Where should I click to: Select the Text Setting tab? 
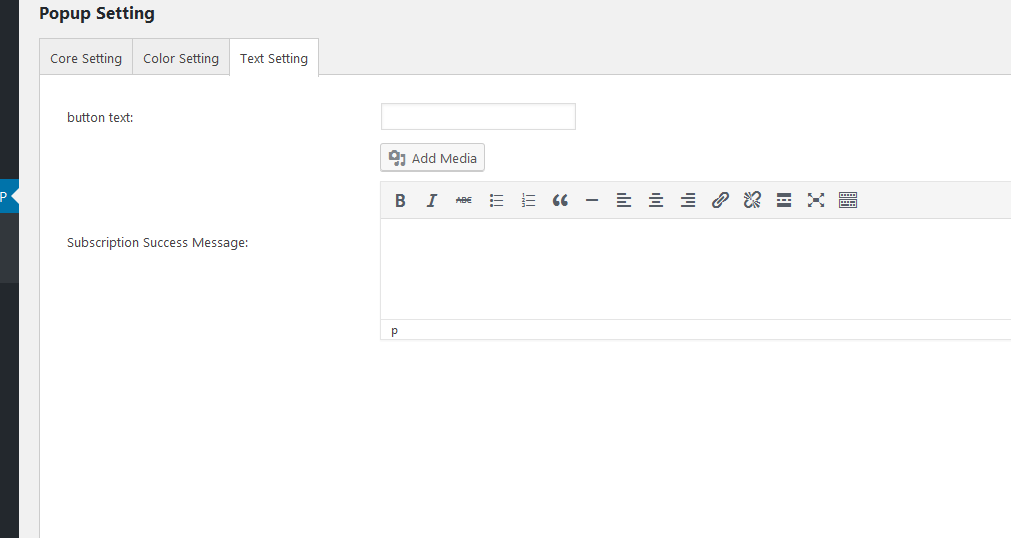point(274,58)
